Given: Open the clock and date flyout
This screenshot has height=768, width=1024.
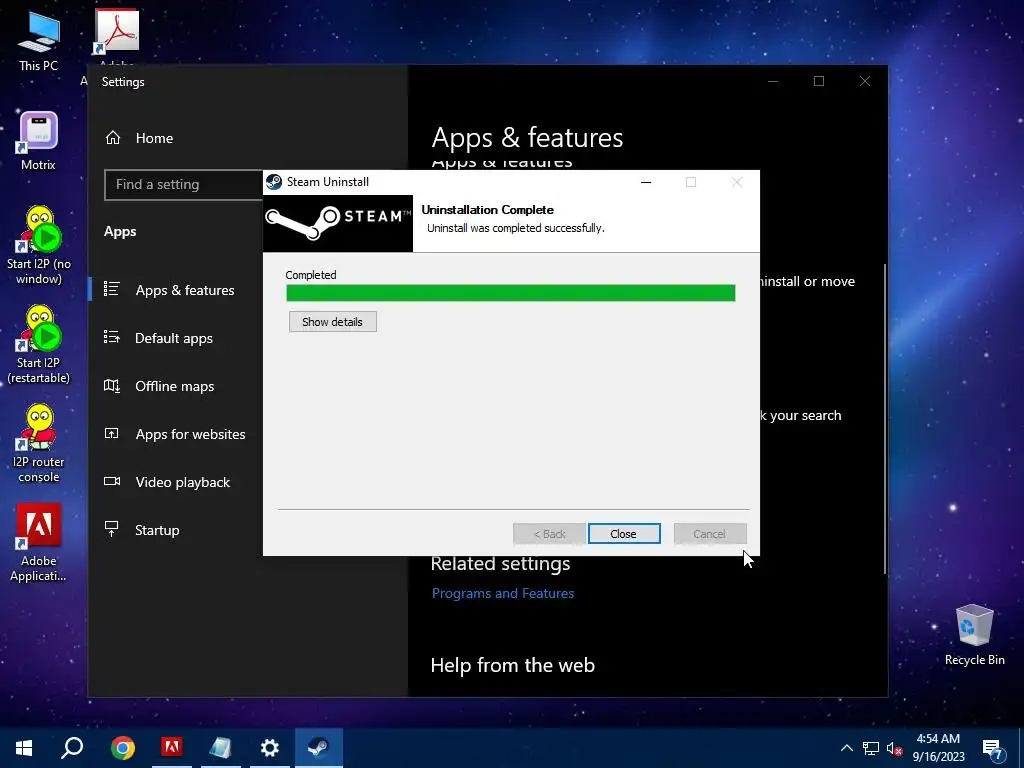Looking at the screenshot, I should tap(938, 748).
